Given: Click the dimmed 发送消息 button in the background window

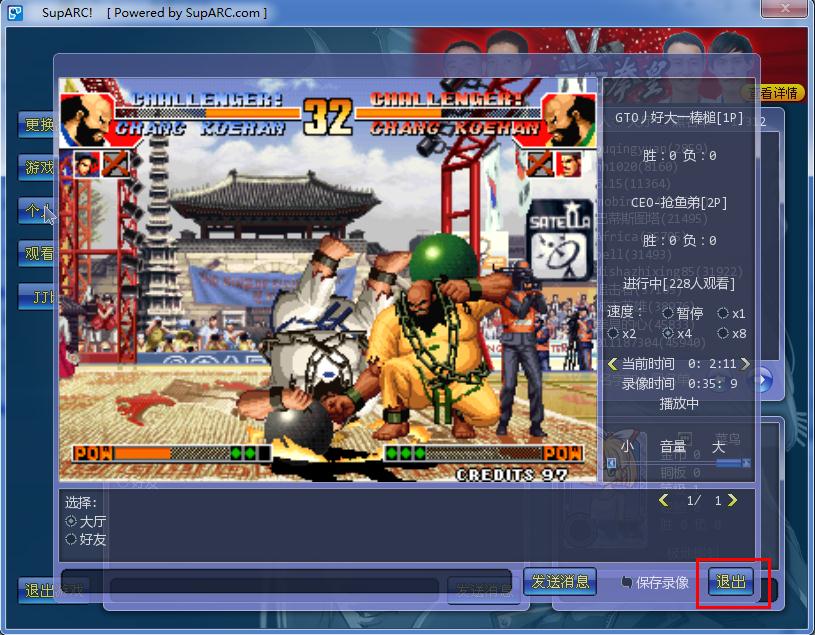Looking at the screenshot, I should pyautogui.click(x=483, y=590).
